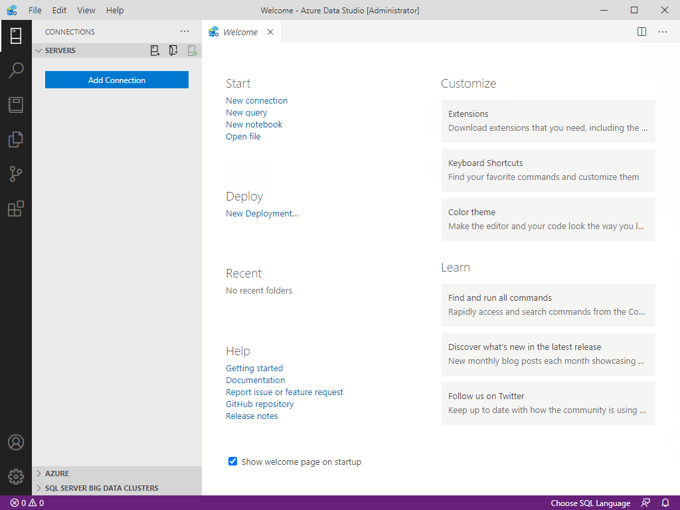Click Report issue or feature request

coord(284,392)
